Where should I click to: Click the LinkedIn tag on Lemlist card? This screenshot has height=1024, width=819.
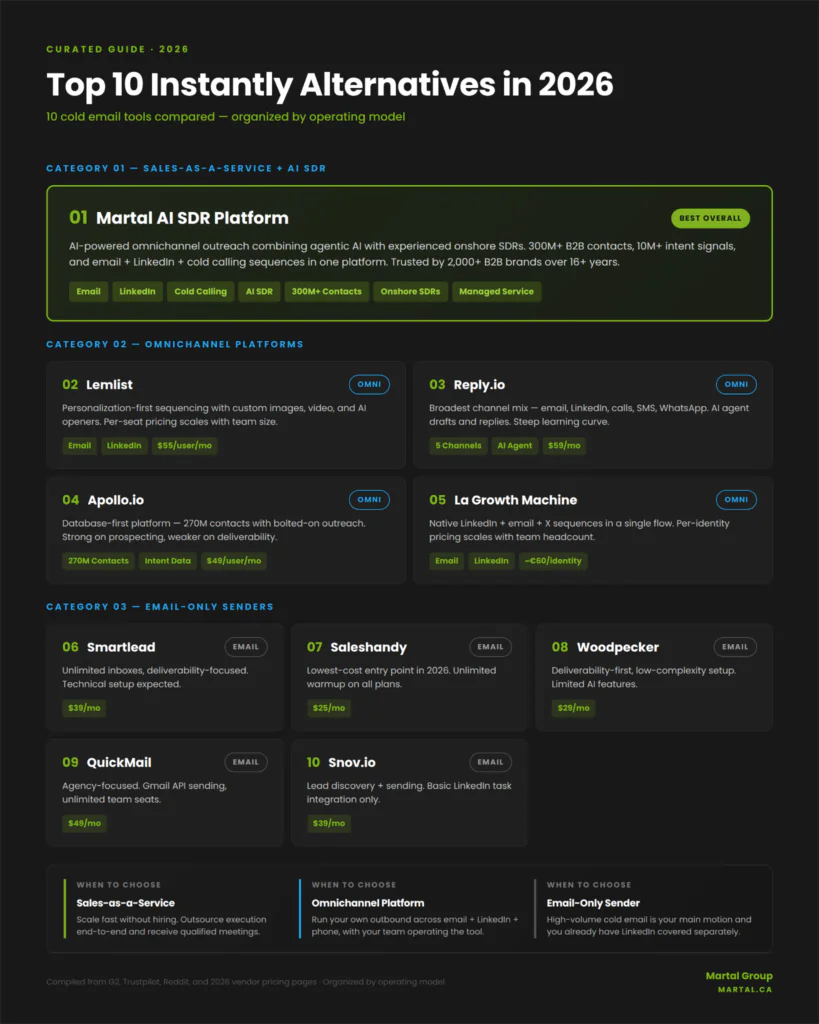tap(124, 445)
